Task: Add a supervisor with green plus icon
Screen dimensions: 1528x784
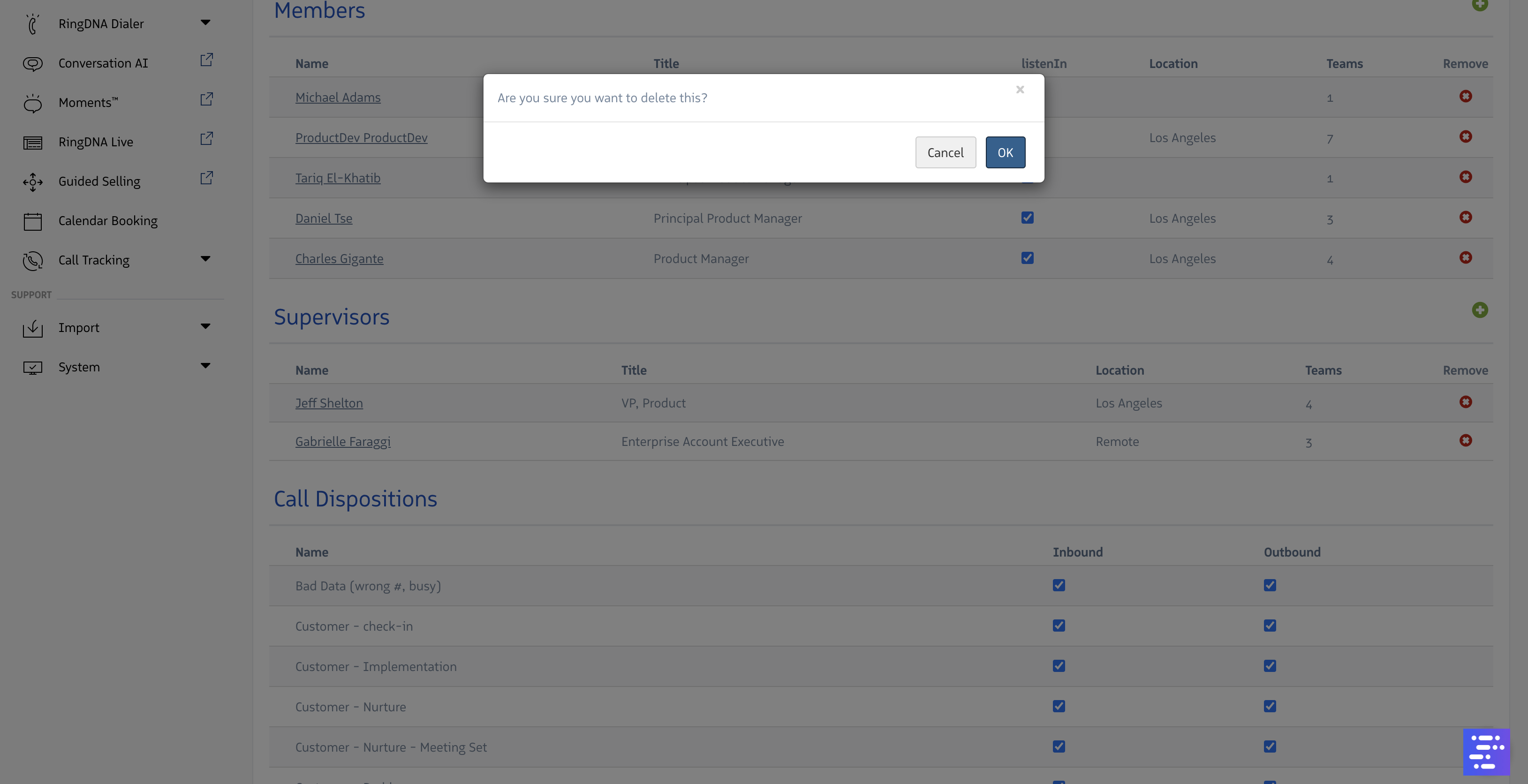Action: 1479,310
